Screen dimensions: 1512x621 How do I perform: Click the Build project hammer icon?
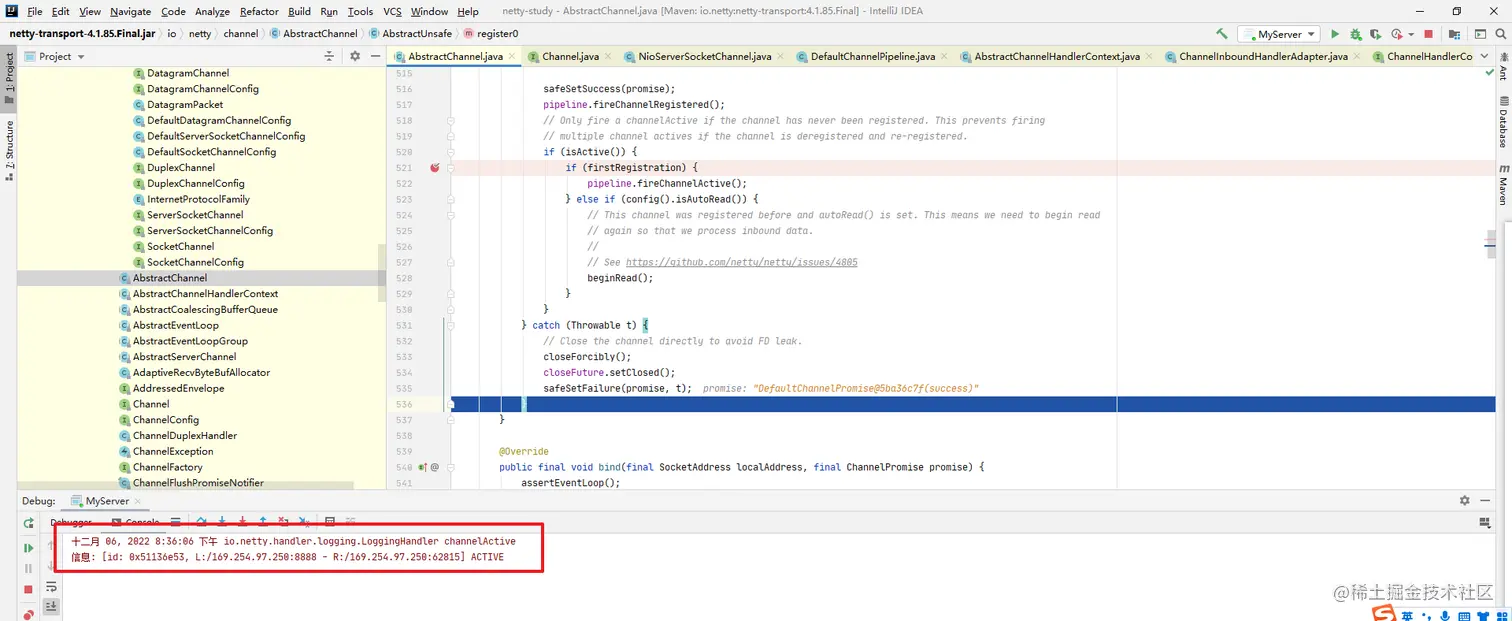[x=1221, y=34]
